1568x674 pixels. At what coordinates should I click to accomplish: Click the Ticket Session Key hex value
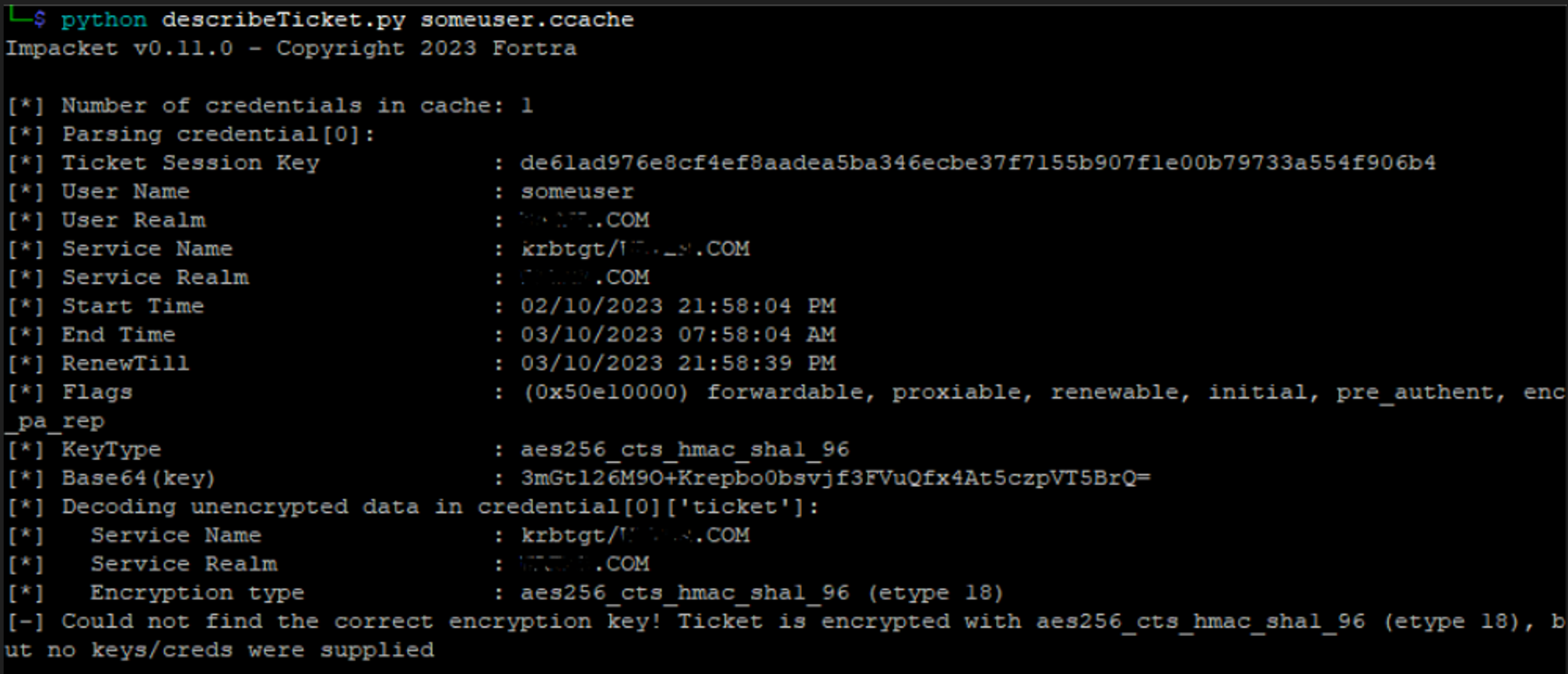(977, 163)
